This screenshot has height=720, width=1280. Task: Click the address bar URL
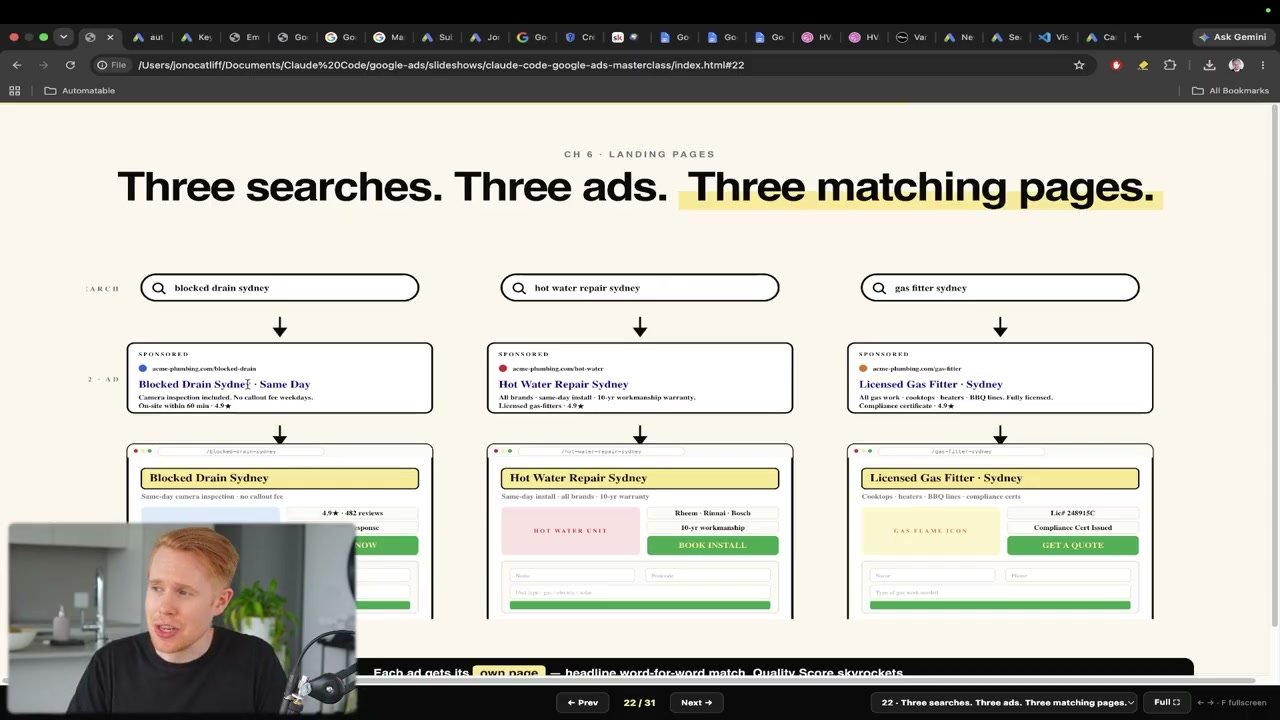[x=441, y=65]
